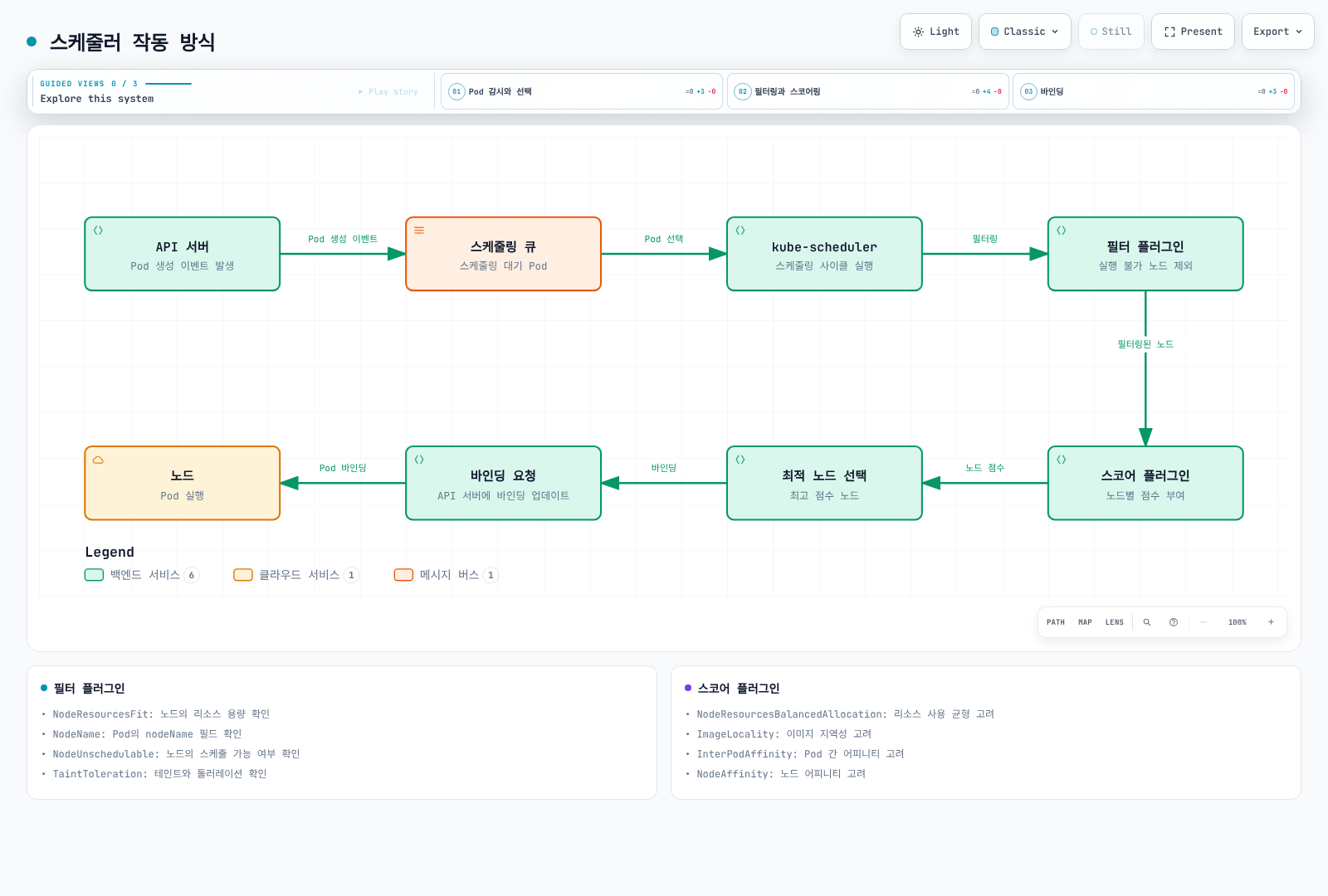Open guided view 01 Pod 감시와 선택
The height and width of the screenshot is (896, 1328).
click(x=581, y=91)
